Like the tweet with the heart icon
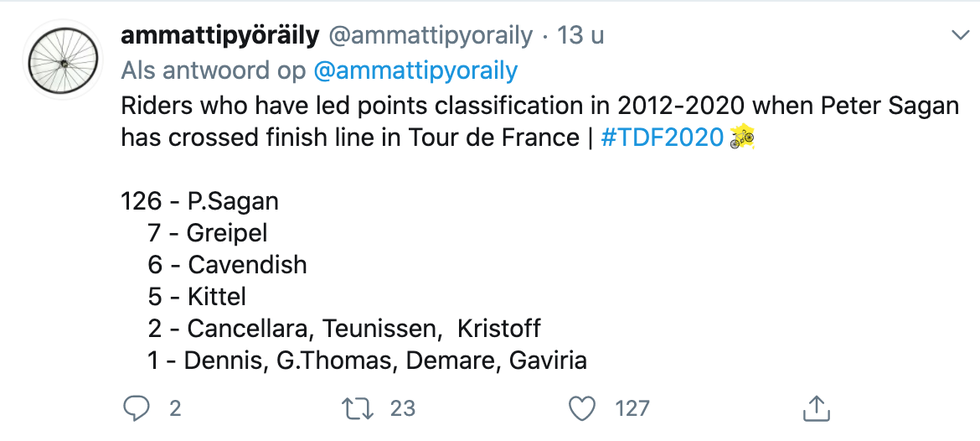The height and width of the screenshot is (441, 980). pyautogui.click(x=582, y=409)
